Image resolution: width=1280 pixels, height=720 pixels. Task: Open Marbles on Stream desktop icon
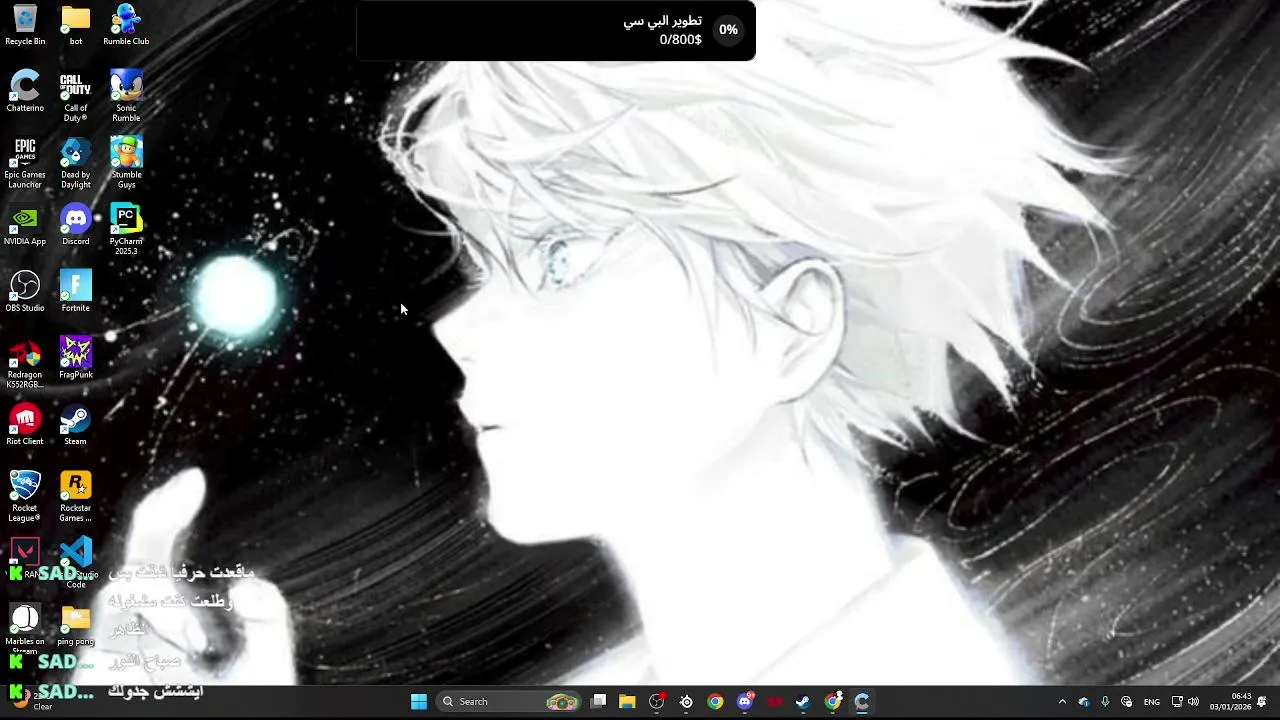[x=25, y=630]
